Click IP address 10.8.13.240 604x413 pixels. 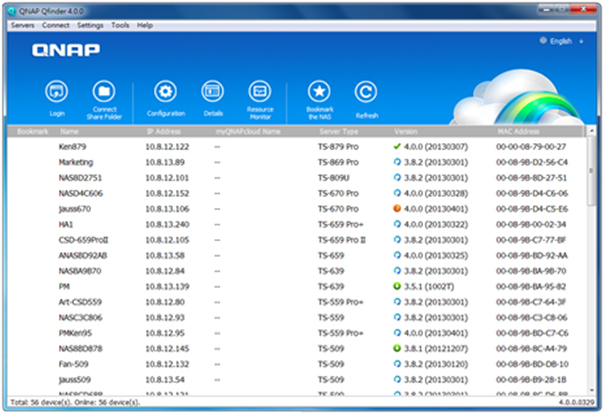click(x=167, y=224)
